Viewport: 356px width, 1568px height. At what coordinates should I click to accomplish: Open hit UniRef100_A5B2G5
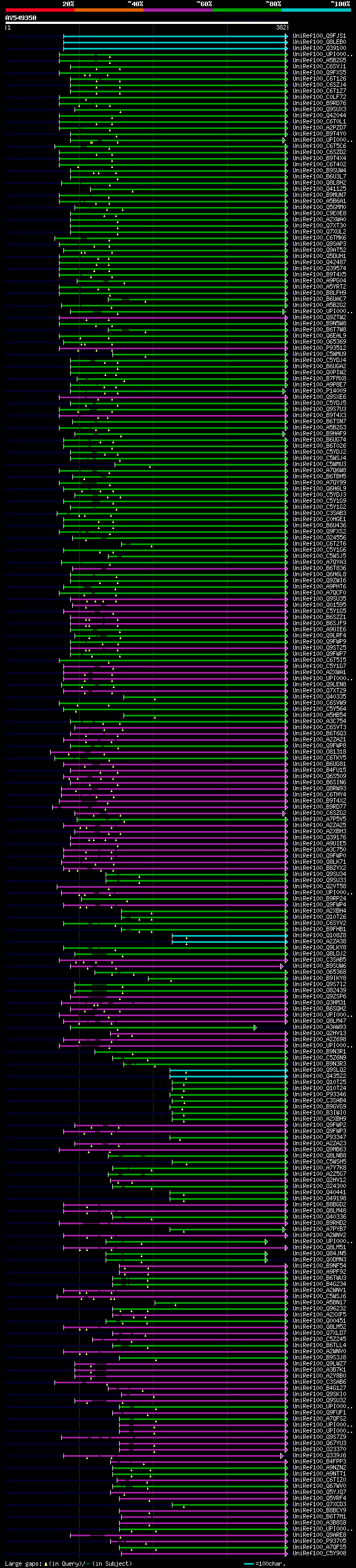319,60
